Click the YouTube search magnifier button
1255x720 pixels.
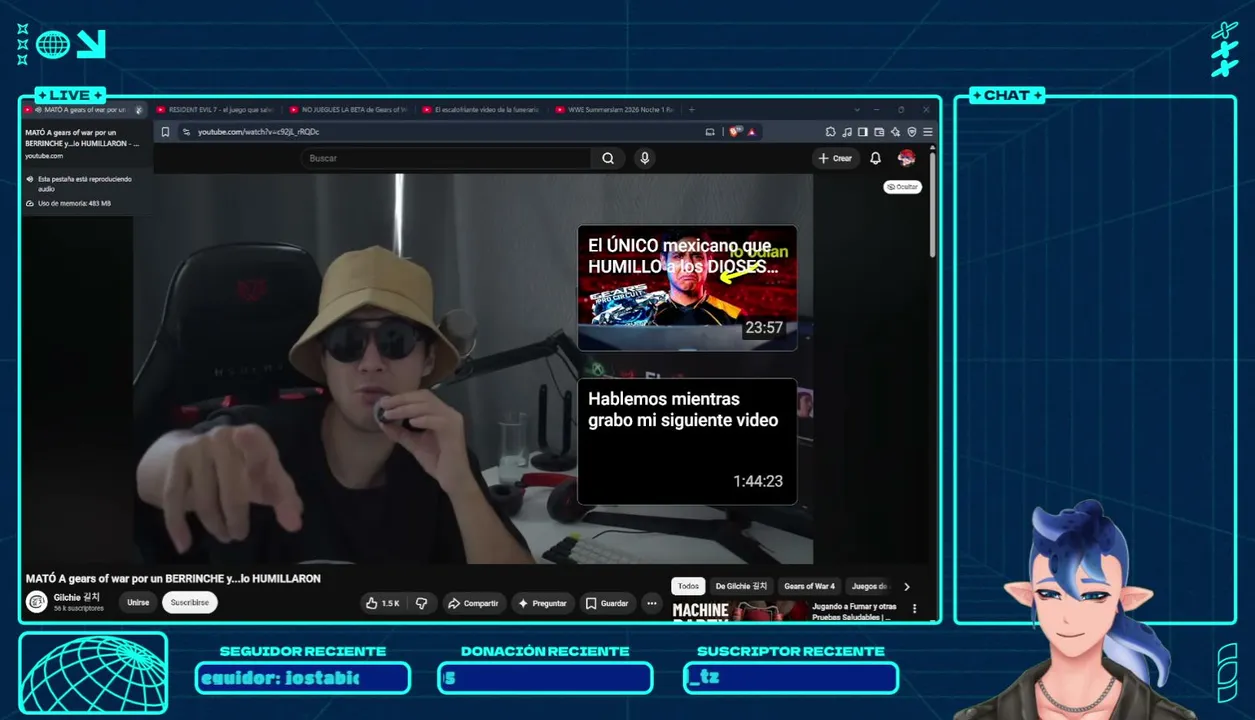[608, 158]
